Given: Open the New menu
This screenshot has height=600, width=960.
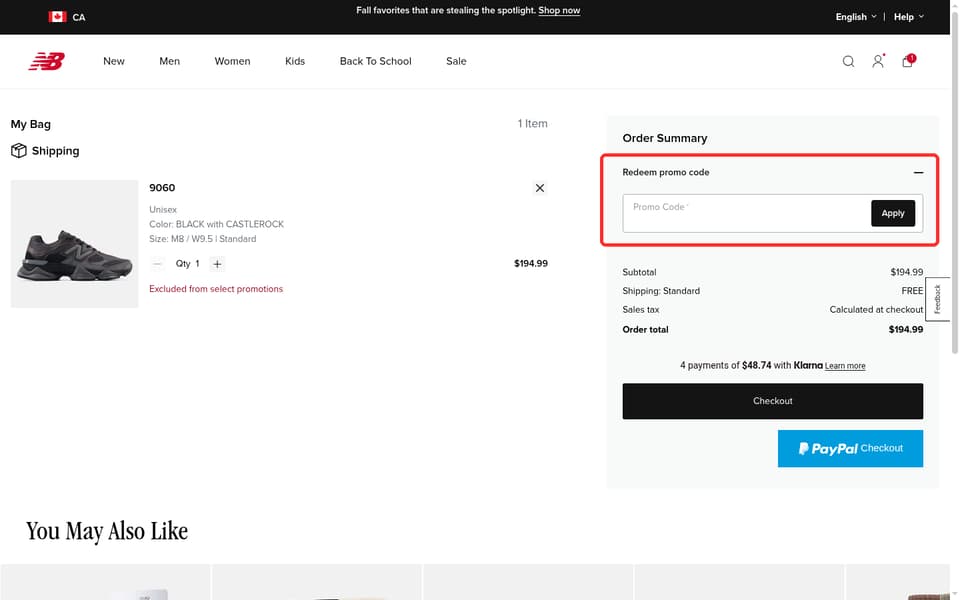Looking at the screenshot, I should [114, 61].
